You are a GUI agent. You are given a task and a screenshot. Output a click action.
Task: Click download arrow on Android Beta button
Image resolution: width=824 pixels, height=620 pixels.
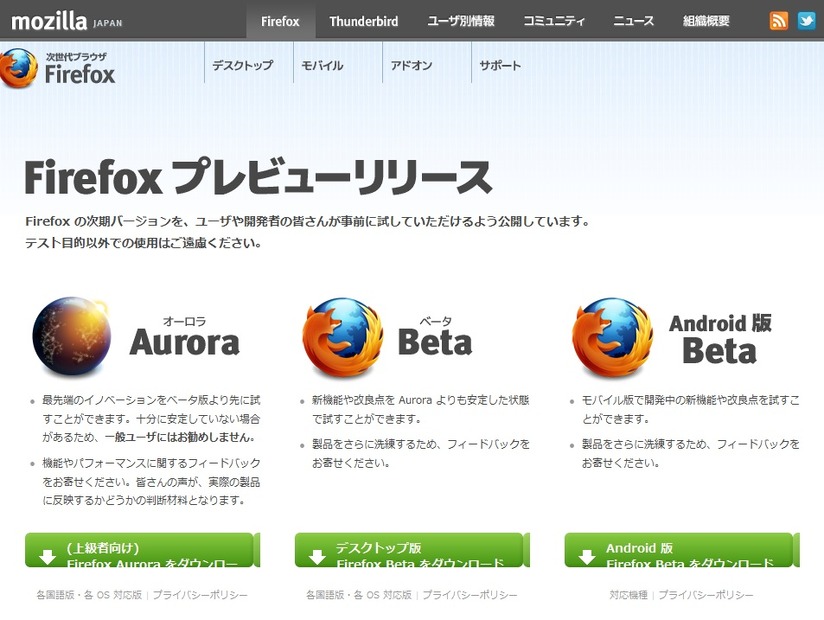click(x=587, y=557)
